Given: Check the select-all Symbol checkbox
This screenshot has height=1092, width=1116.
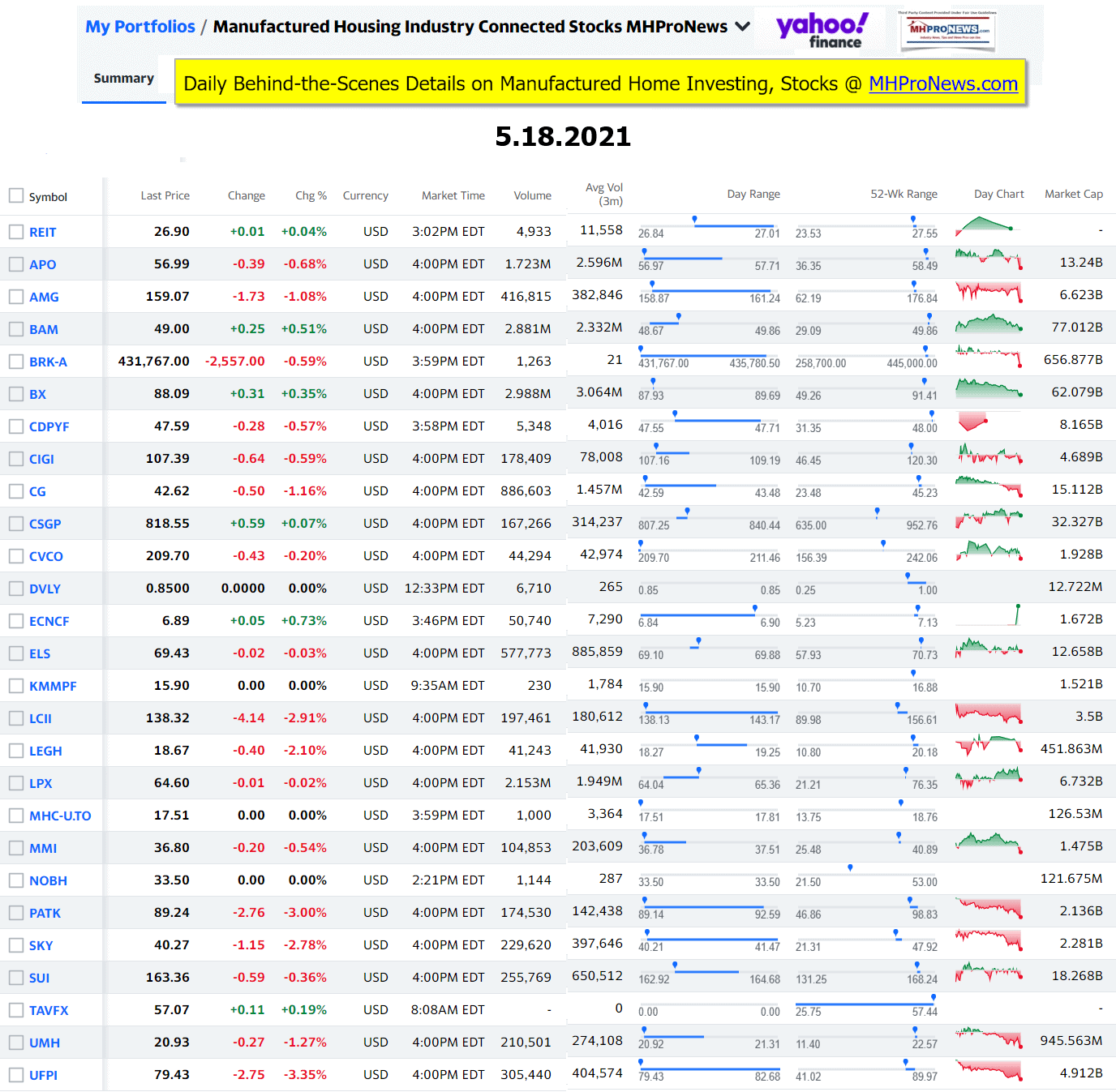Looking at the screenshot, I should coord(16,196).
